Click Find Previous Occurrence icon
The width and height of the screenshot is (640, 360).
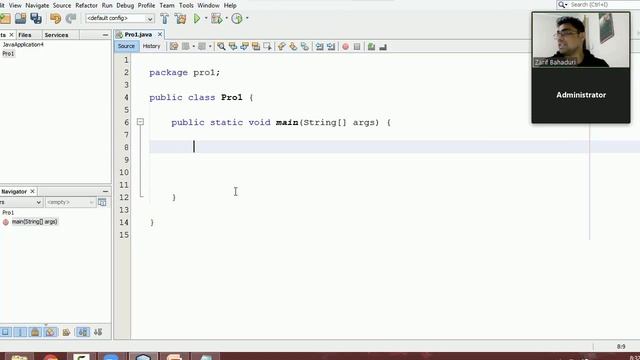233,47
